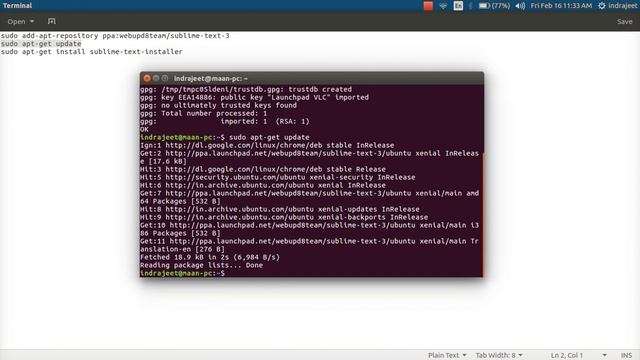Viewport: 640px width, 360px height.
Task: Create a new document with toolbar icon
Action: (51, 21)
